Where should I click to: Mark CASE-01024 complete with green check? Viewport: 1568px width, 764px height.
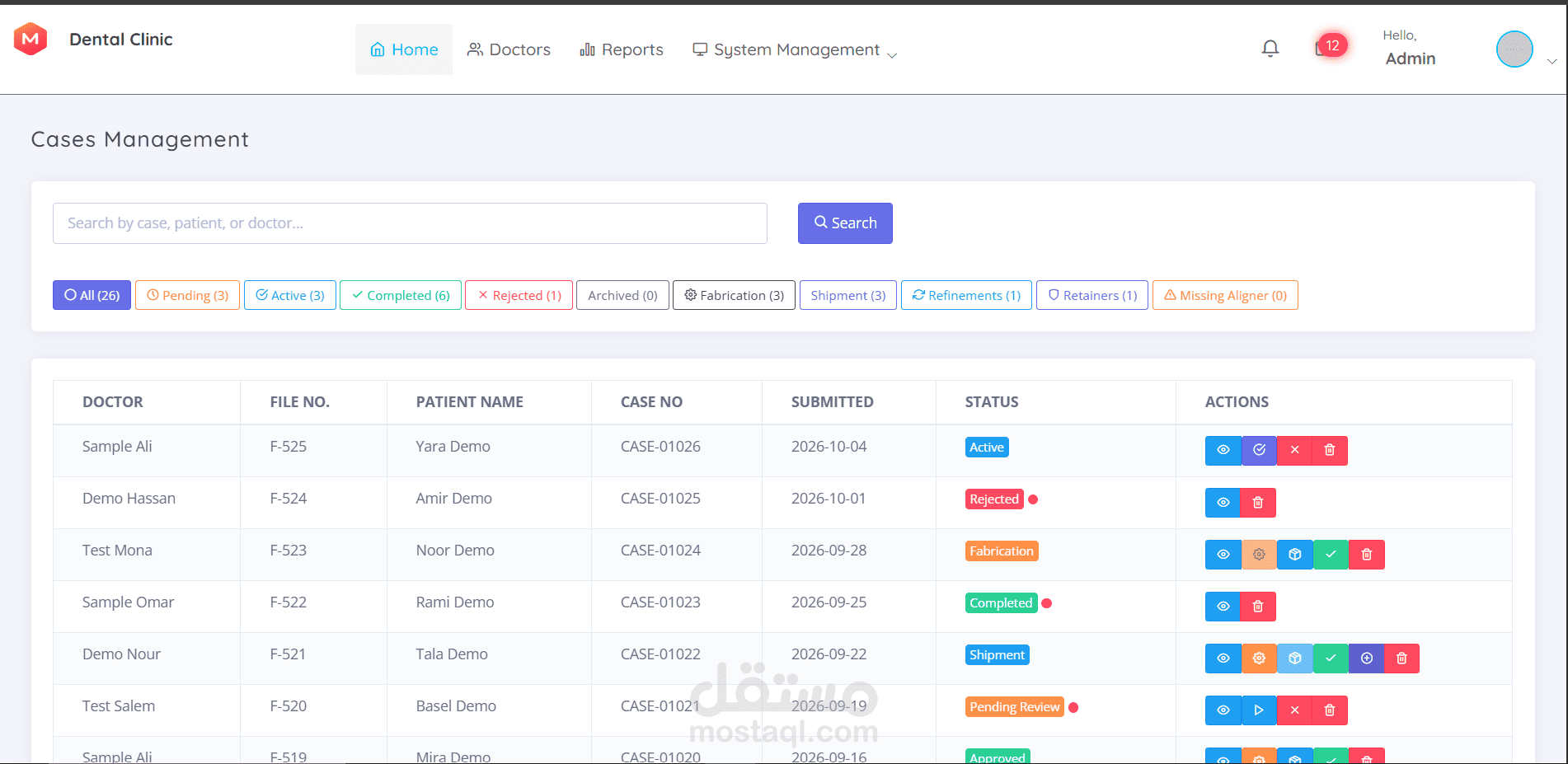(1331, 554)
